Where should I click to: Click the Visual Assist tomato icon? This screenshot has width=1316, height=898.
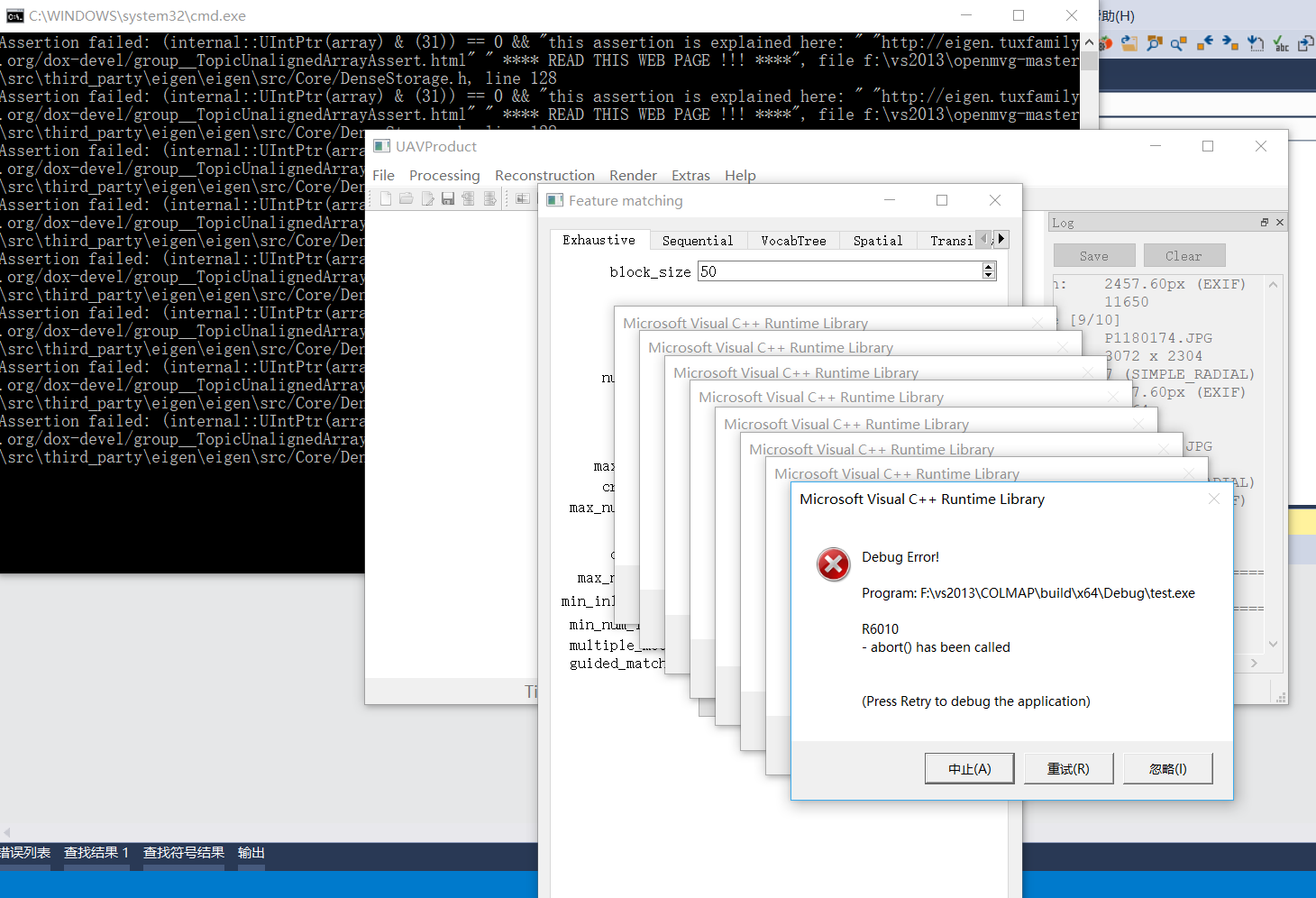tap(1106, 42)
